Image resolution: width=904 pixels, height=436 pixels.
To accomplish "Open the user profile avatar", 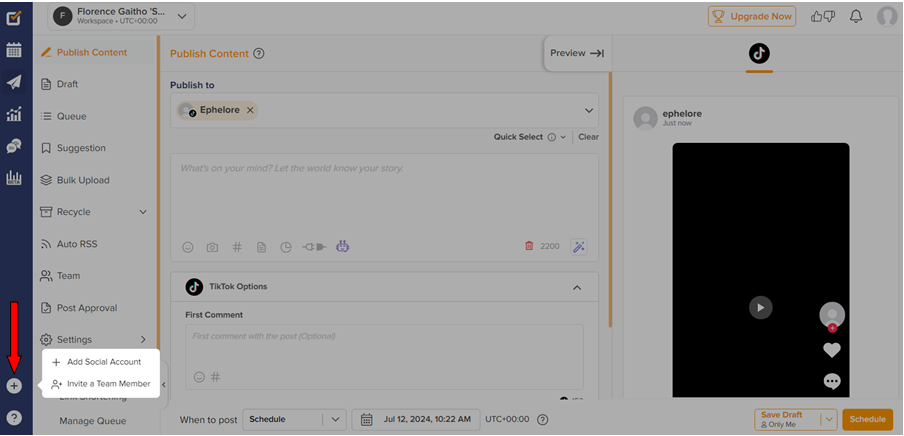I will coord(887,16).
